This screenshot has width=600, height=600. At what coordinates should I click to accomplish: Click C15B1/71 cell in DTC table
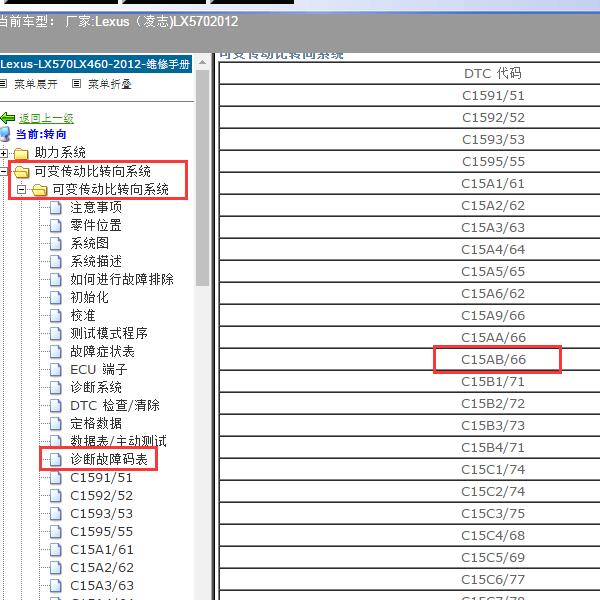click(x=493, y=382)
